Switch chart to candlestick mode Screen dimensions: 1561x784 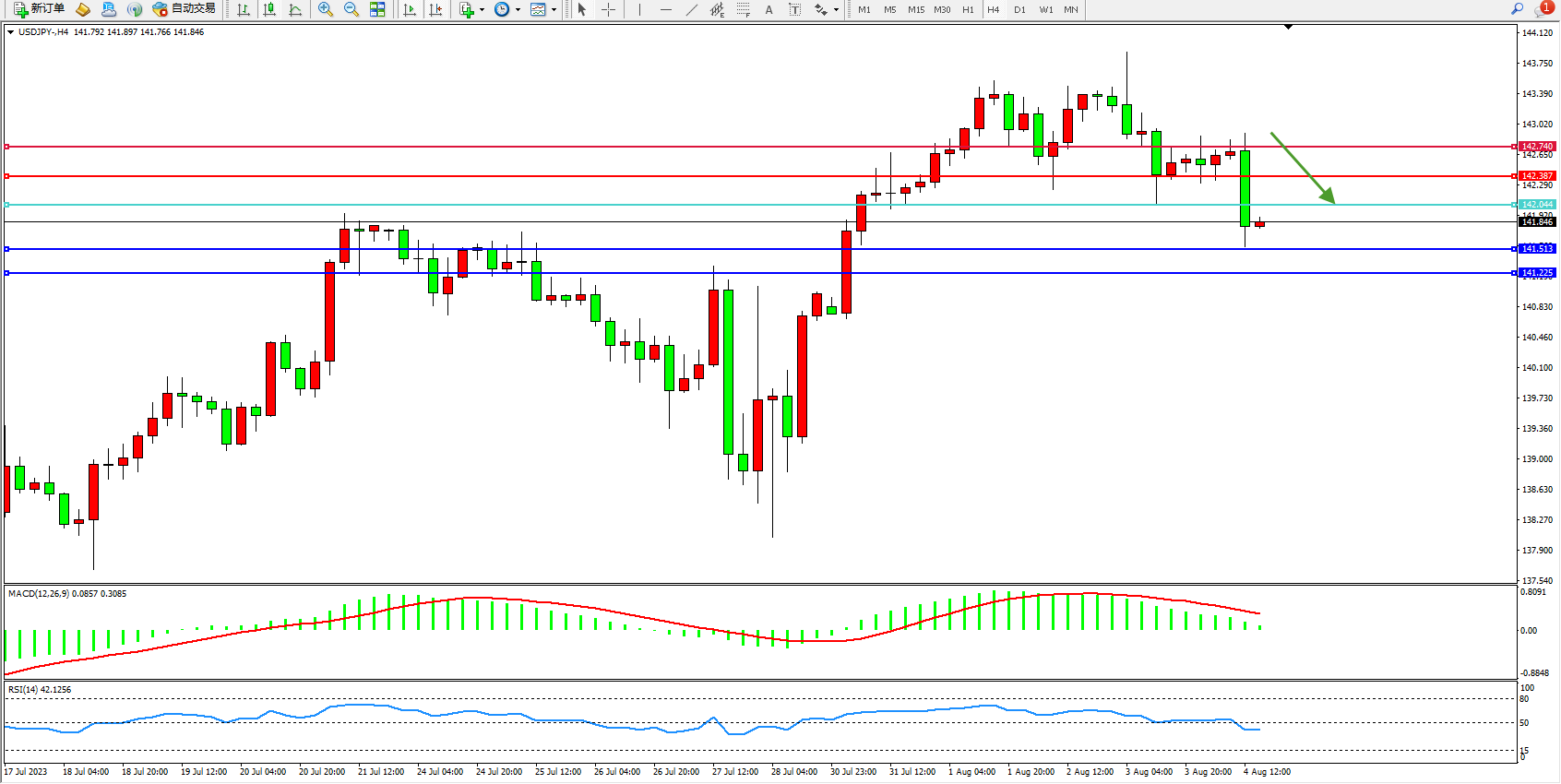coord(269,9)
